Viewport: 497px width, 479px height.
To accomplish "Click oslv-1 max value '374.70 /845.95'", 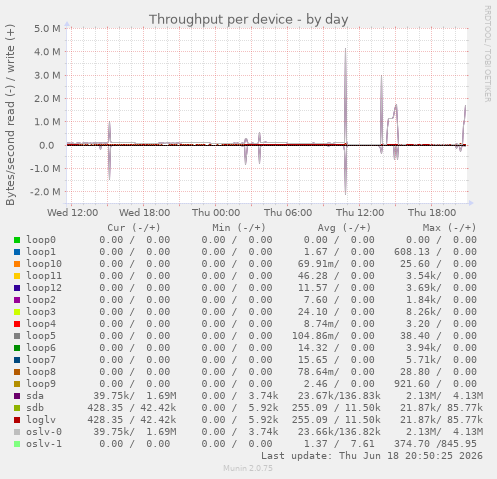I will click(435, 444).
